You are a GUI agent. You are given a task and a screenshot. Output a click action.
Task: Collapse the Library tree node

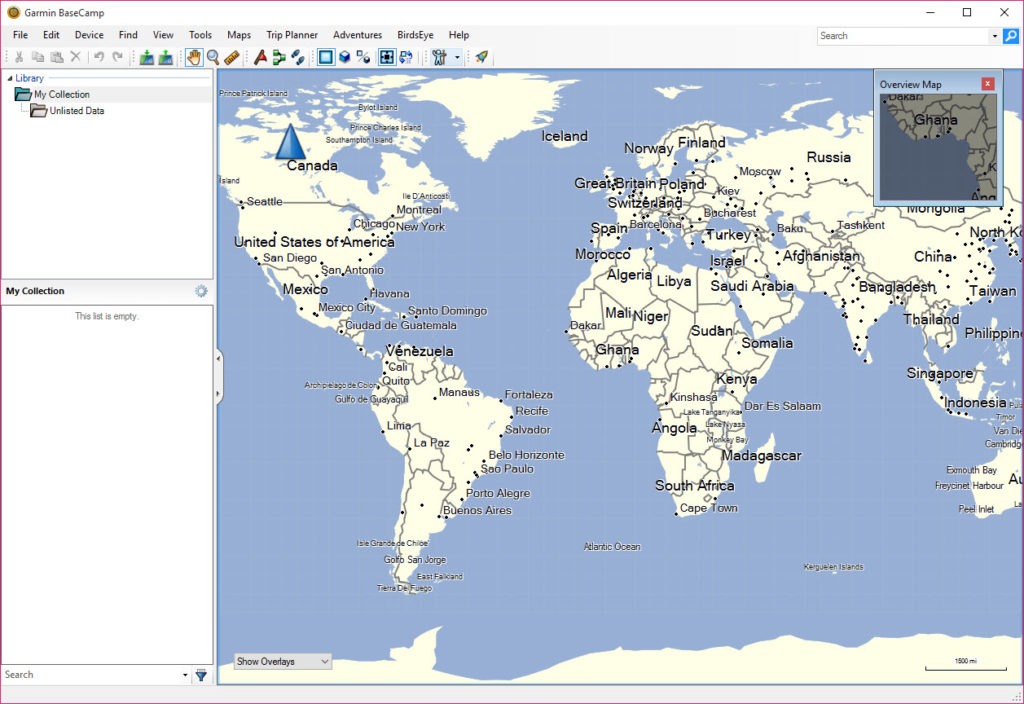(10, 78)
